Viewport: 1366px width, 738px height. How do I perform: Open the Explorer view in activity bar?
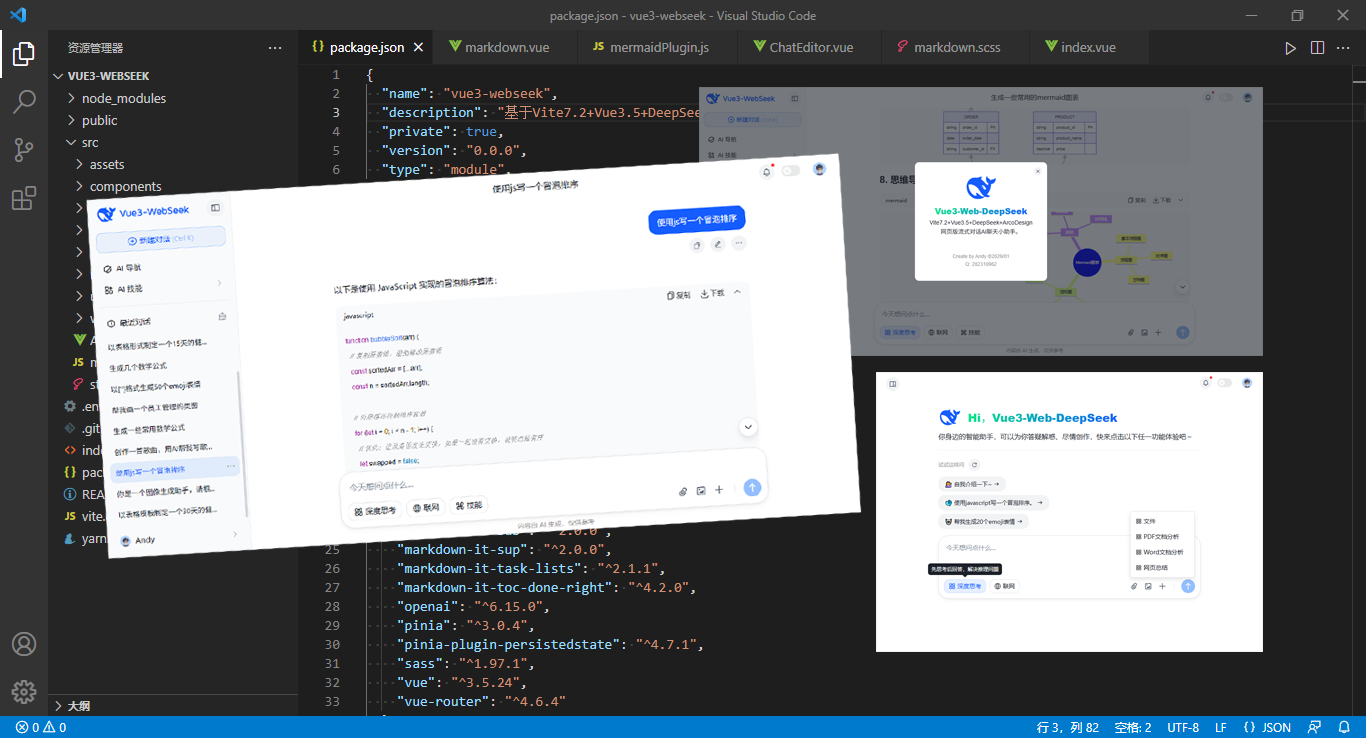[24, 53]
